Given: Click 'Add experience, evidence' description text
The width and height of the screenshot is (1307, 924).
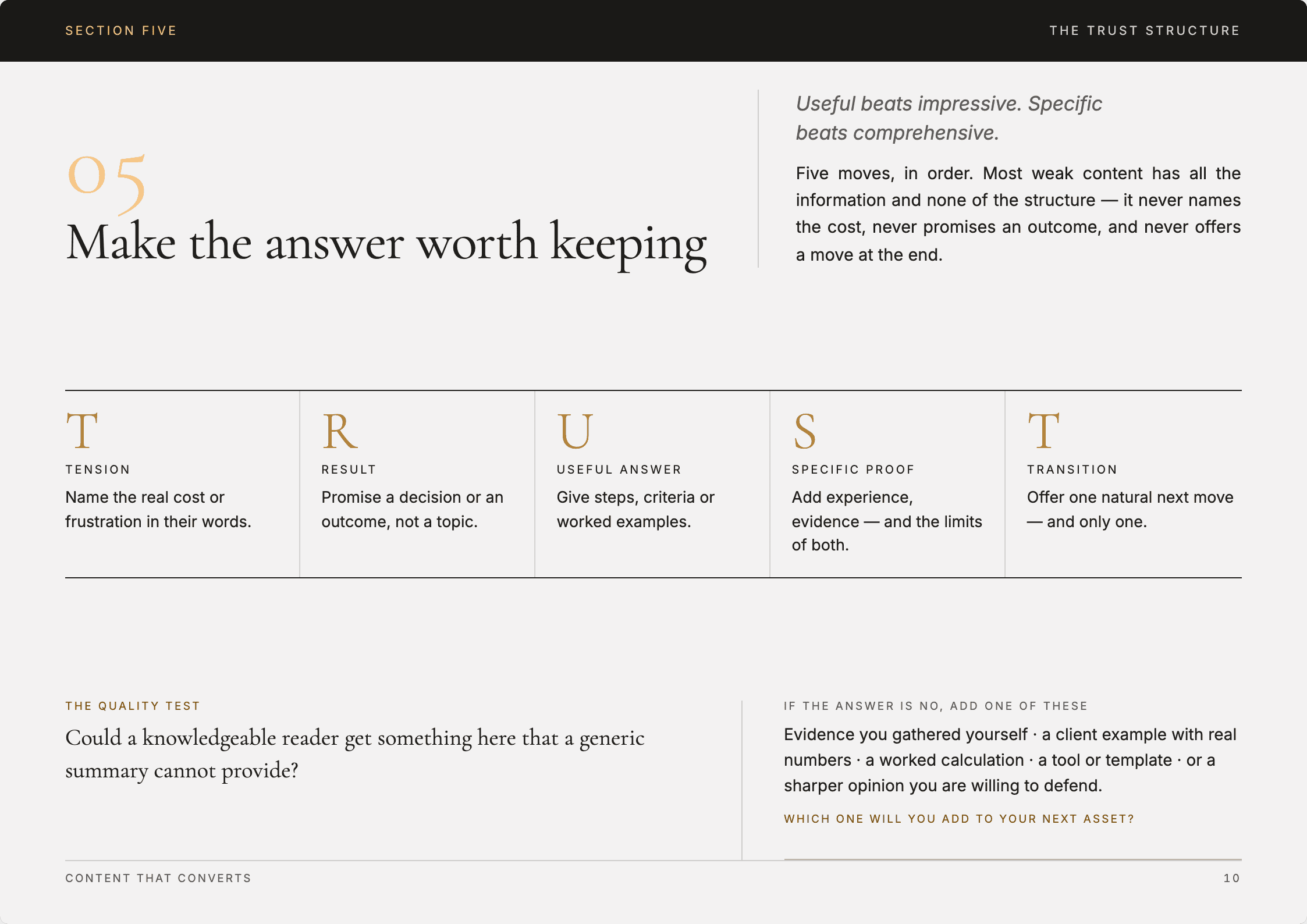Looking at the screenshot, I should 887,521.
